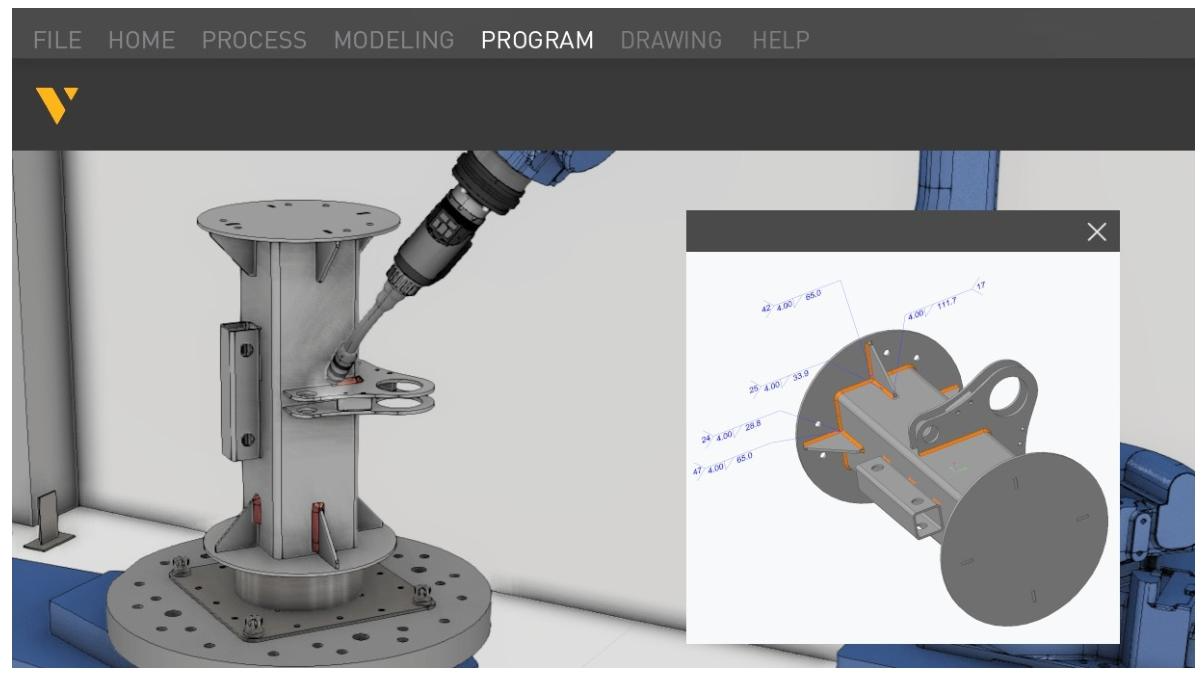The image size is (1202, 676).
Task: Switch to the HOME tab
Action: point(142,40)
